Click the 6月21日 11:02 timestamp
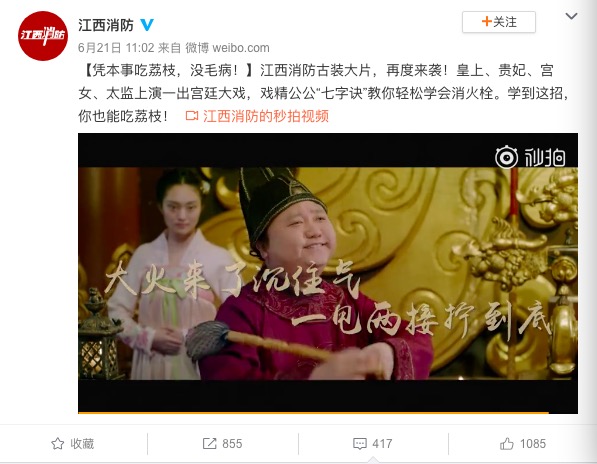This screenshot has width=597, height=464. pyautogui.click(x=116, y=48)
